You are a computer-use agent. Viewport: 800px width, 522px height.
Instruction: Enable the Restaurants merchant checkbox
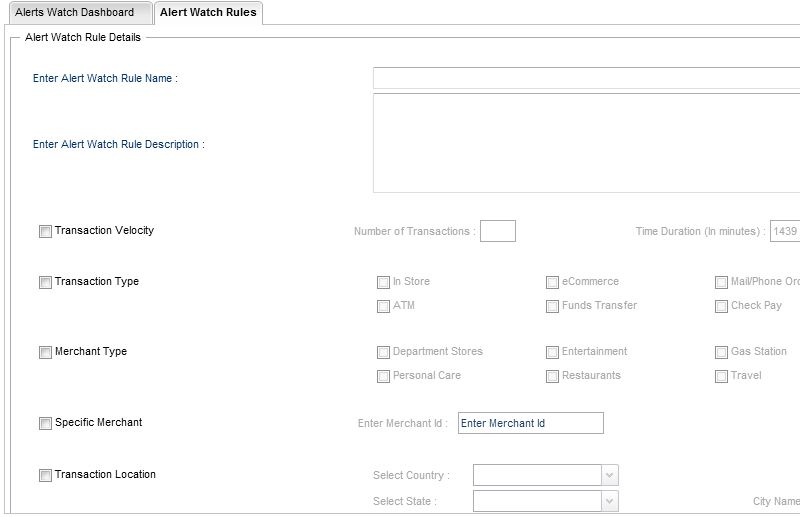coord(552,377)
